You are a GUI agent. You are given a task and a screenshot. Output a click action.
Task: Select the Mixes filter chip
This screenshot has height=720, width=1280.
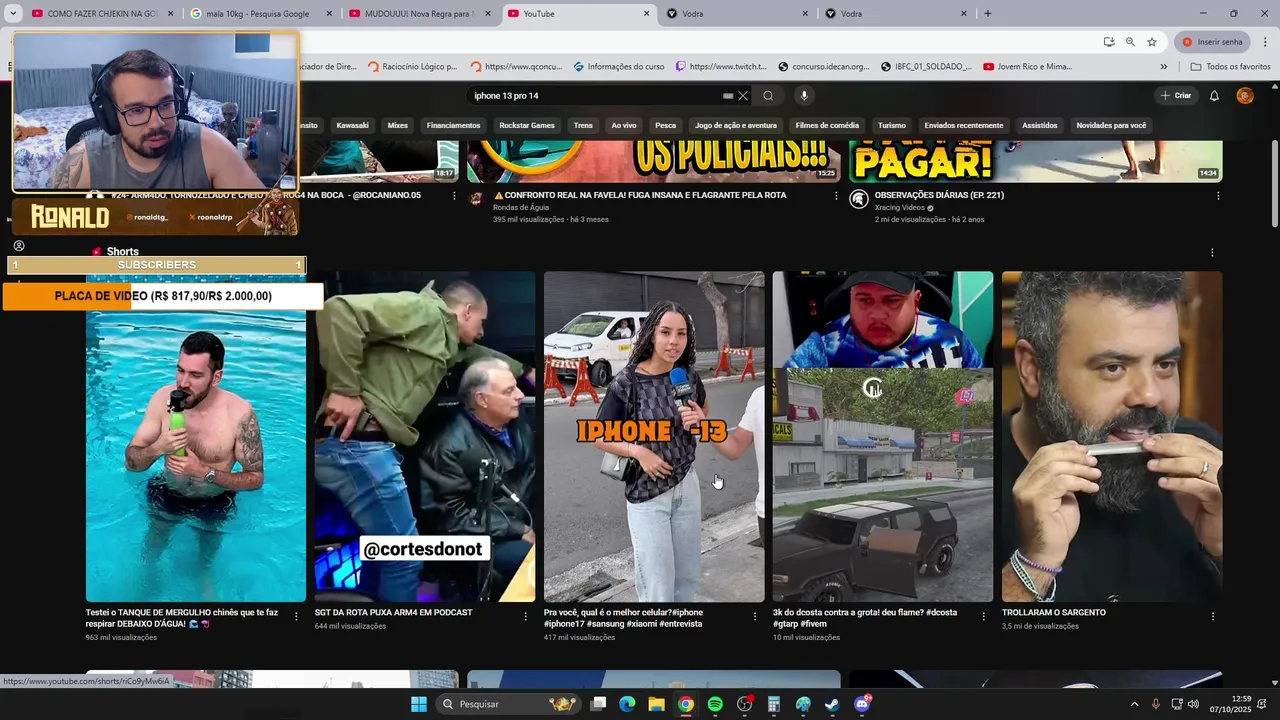pyautogui.click(x=398, y=125)
